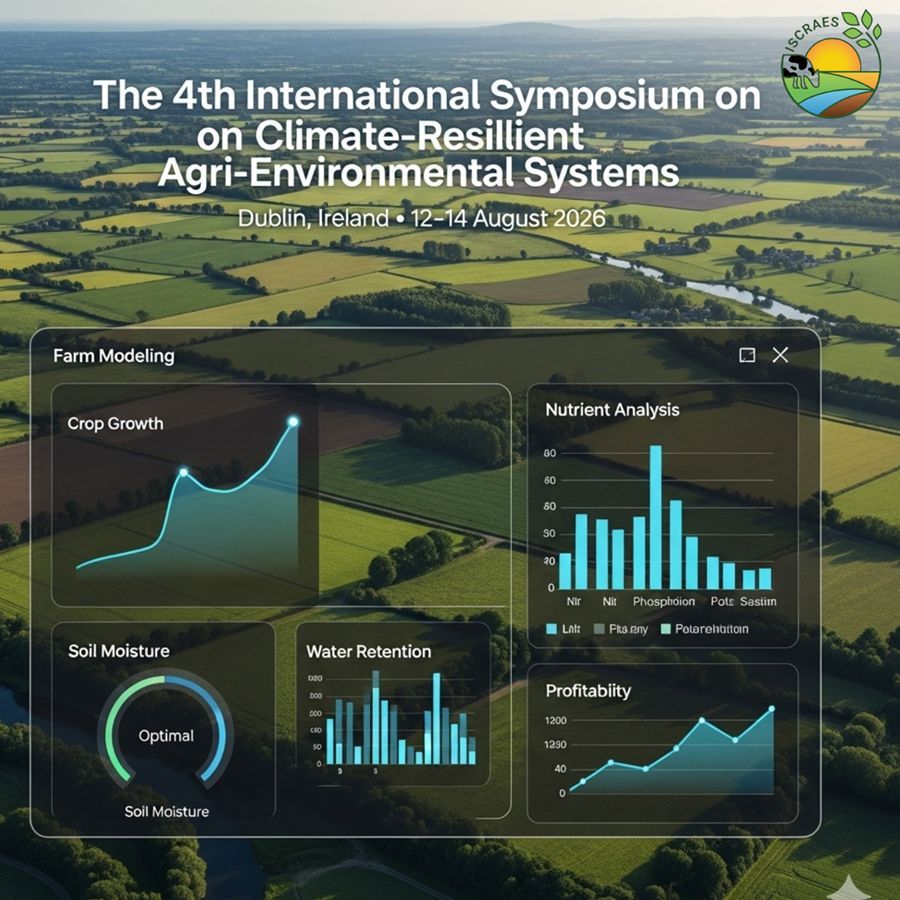Viewport: 900px width, 900px height.
Task: Click the Lfft legend color swatch
Action: (551, 628)
